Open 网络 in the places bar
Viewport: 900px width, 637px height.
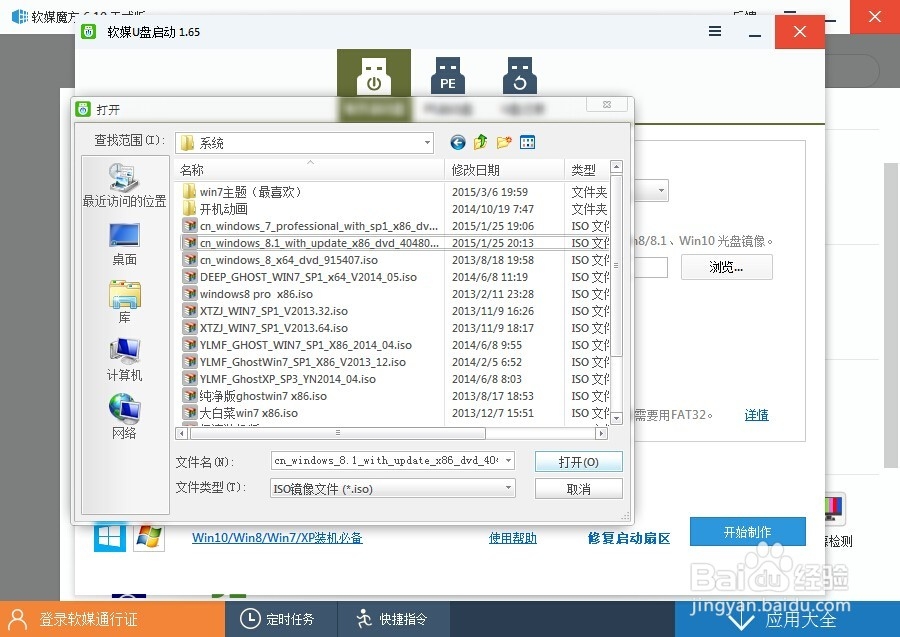point(125,417)
